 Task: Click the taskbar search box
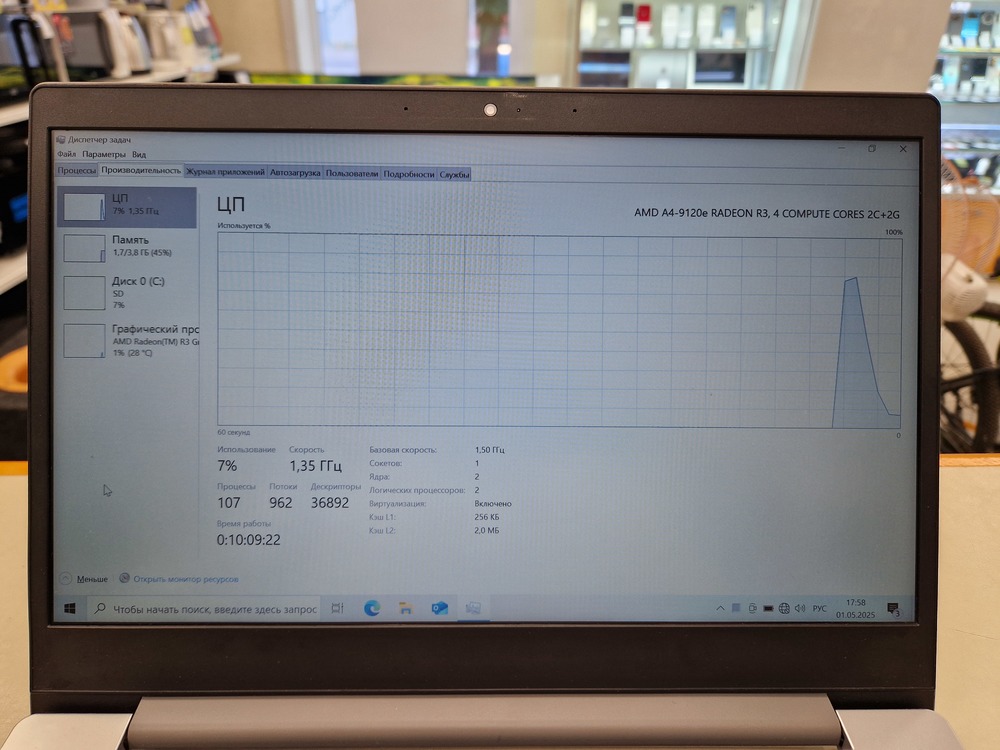(x=204, y=609)
